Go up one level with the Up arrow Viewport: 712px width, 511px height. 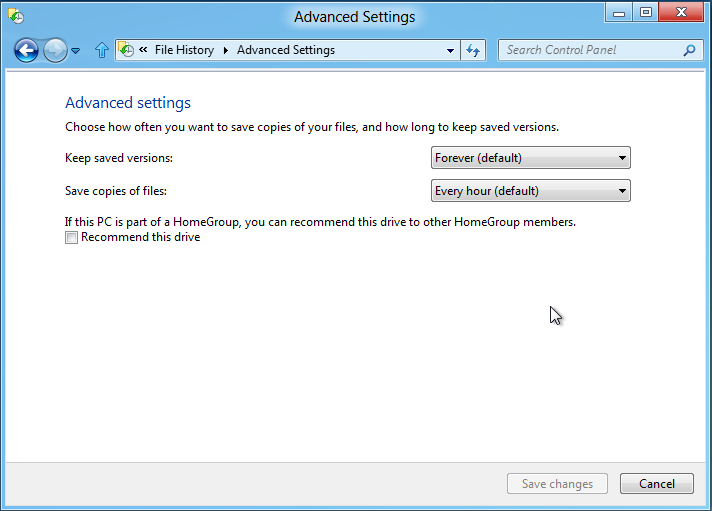[101, 50]
